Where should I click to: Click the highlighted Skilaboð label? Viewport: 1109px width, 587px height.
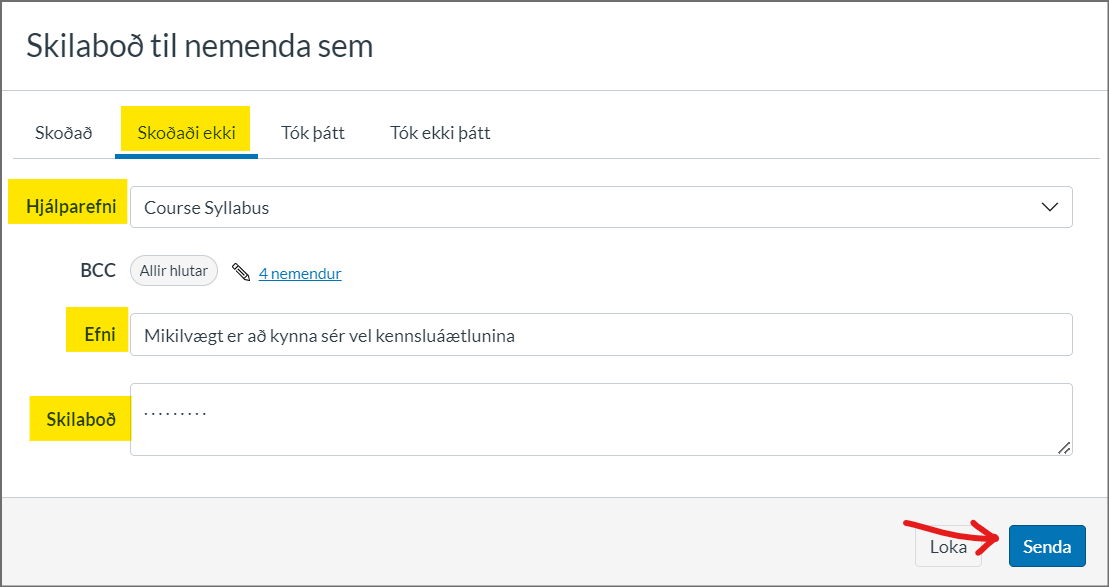tap(79, 419)
